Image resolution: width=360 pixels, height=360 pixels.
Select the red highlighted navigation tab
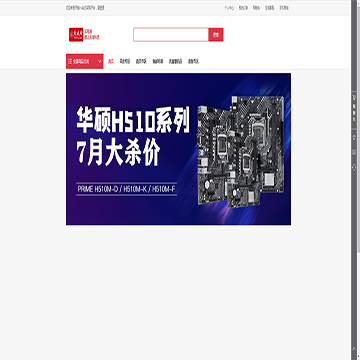pyautogui.click(x=111, y=61)
